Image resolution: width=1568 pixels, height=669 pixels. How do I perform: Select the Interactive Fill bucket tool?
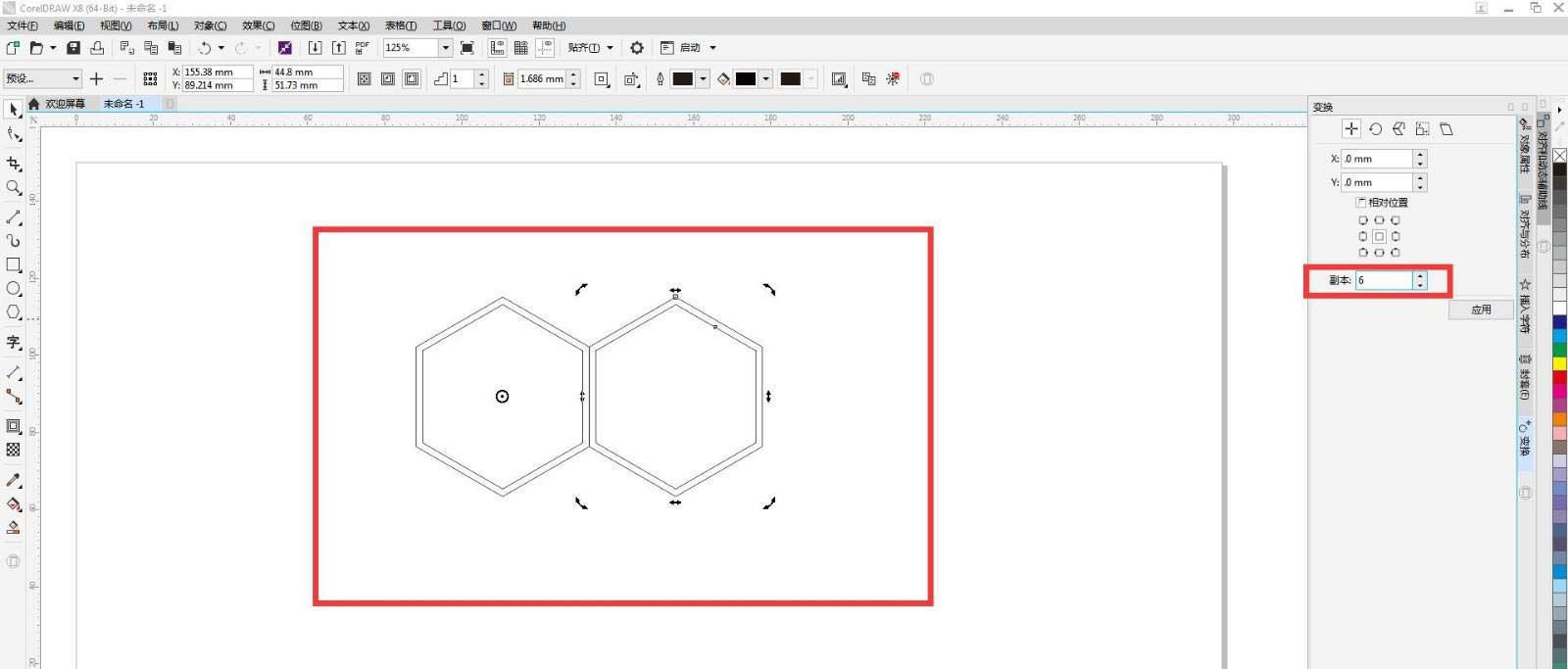(x=14, y=504)
